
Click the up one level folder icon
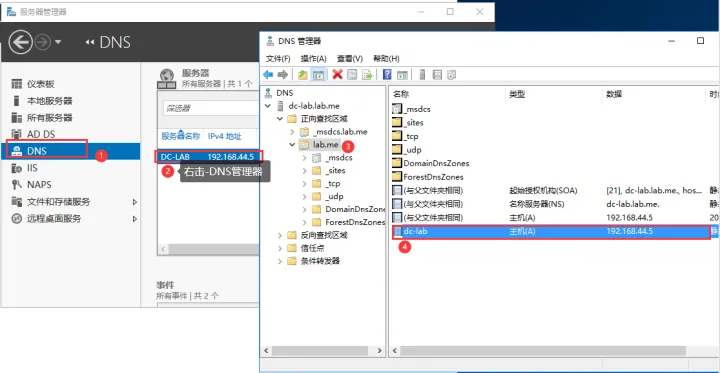pyautogui.click(x=303, y=75)
